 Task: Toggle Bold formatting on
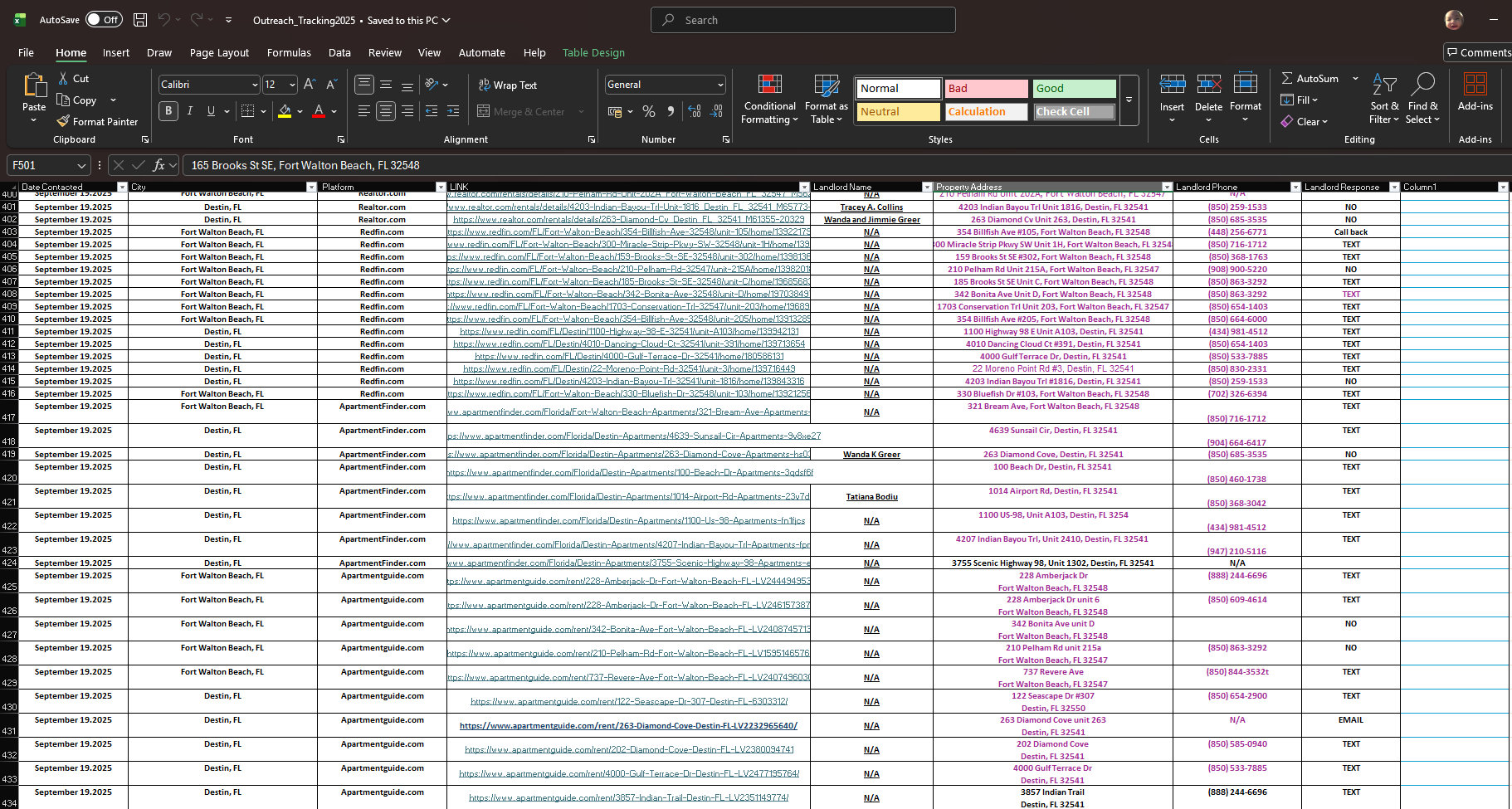tap(168, 111)
